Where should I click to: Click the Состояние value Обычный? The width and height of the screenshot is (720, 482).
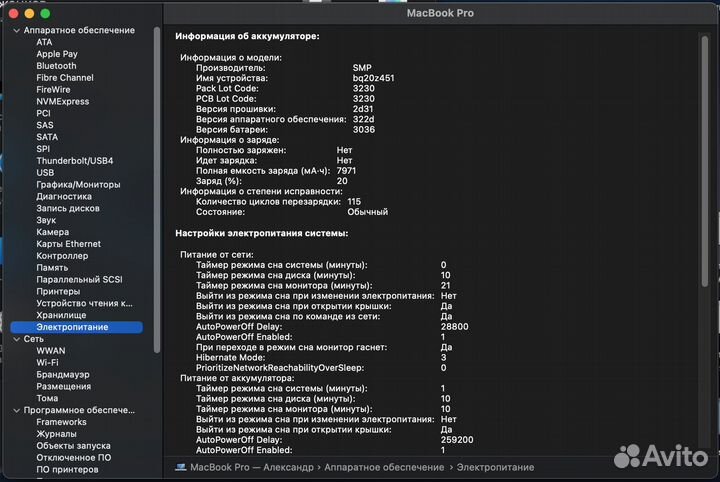pyautogui.click(x=367, y=212)
